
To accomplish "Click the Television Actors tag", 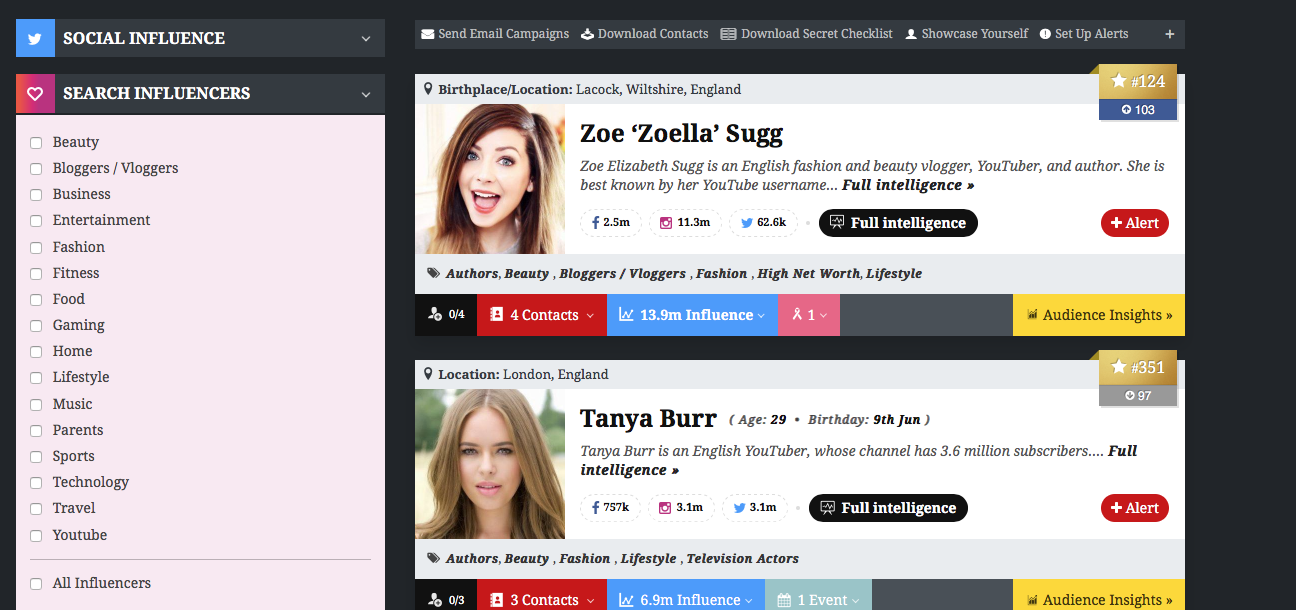I will (x=742, y=558).
